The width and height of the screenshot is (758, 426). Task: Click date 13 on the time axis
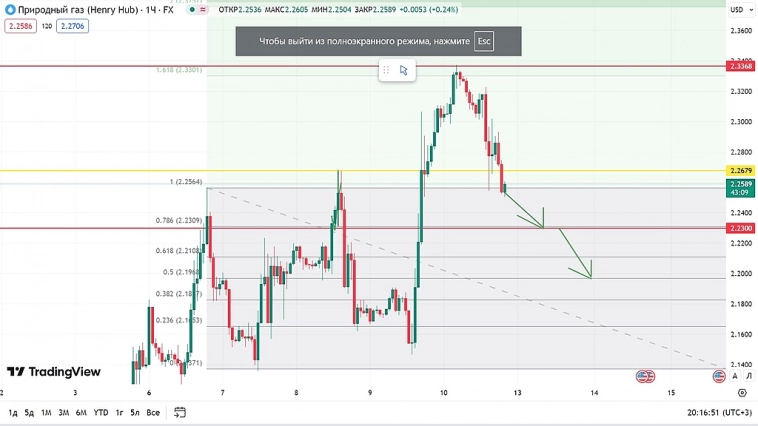517,393
